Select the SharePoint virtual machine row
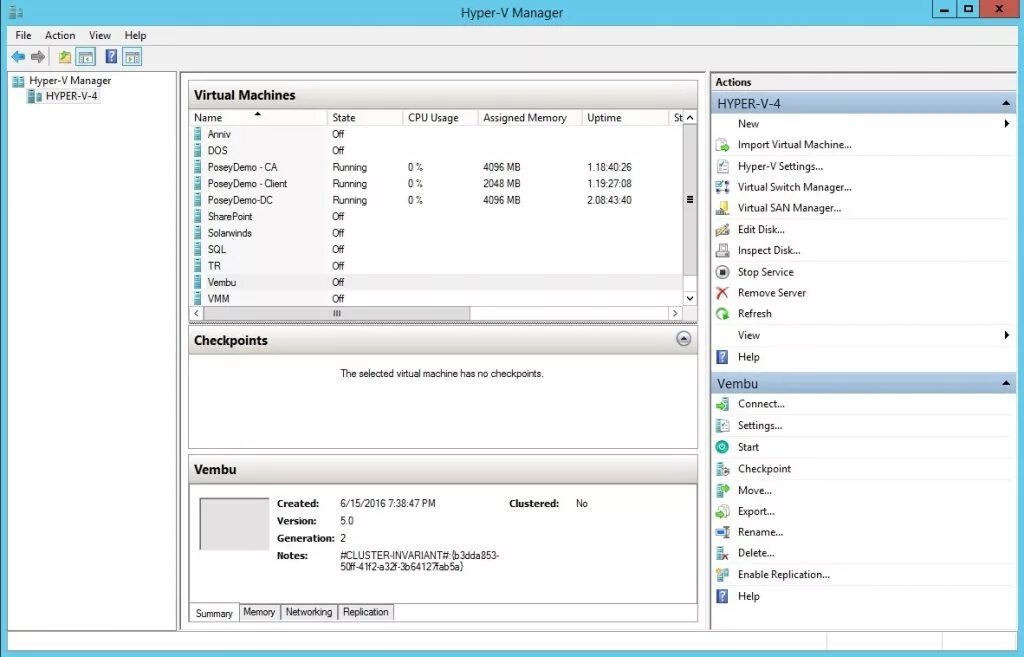 click(x=437, y=216)
